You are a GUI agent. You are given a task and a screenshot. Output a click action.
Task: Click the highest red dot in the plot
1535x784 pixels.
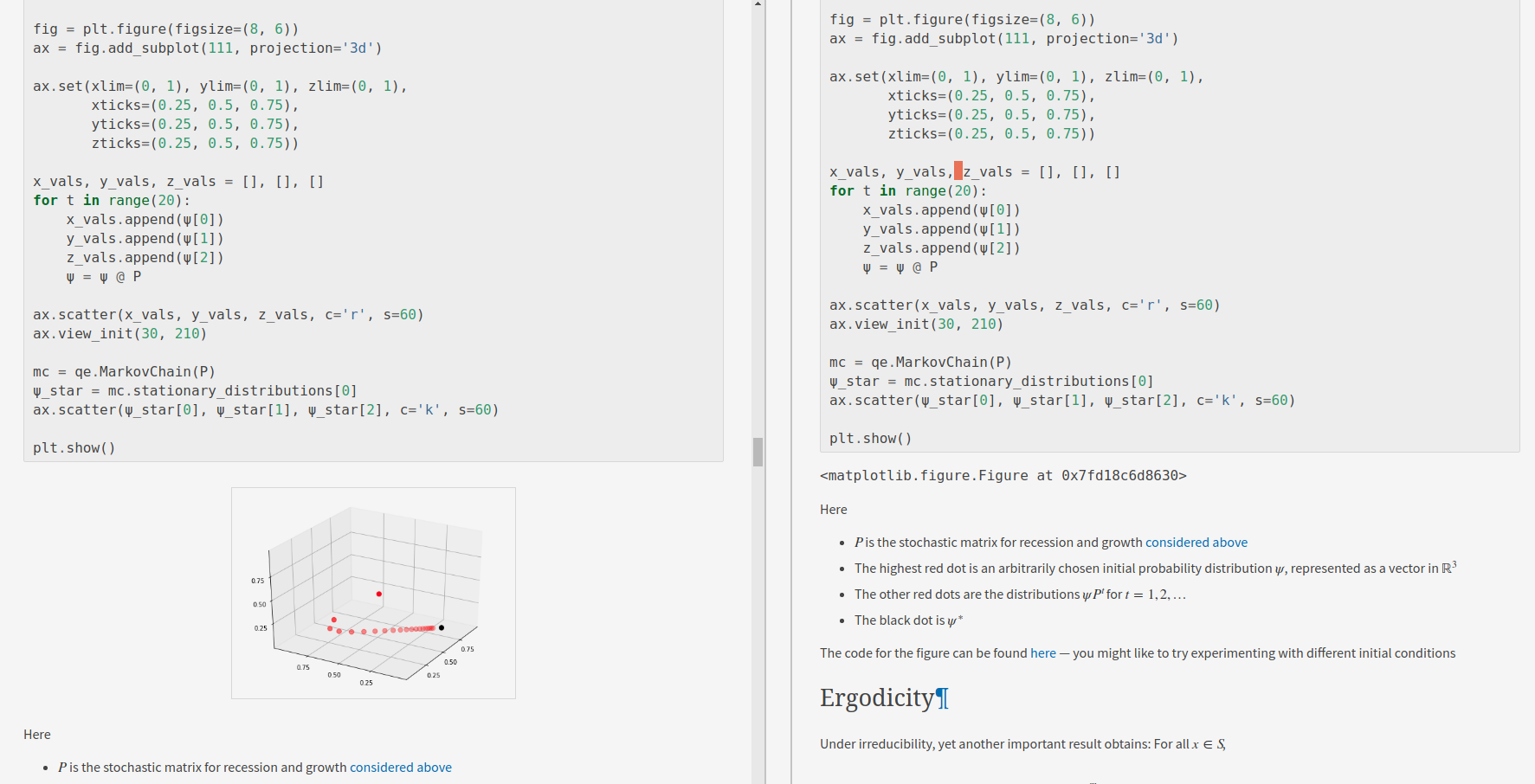(x=379, y=594)
